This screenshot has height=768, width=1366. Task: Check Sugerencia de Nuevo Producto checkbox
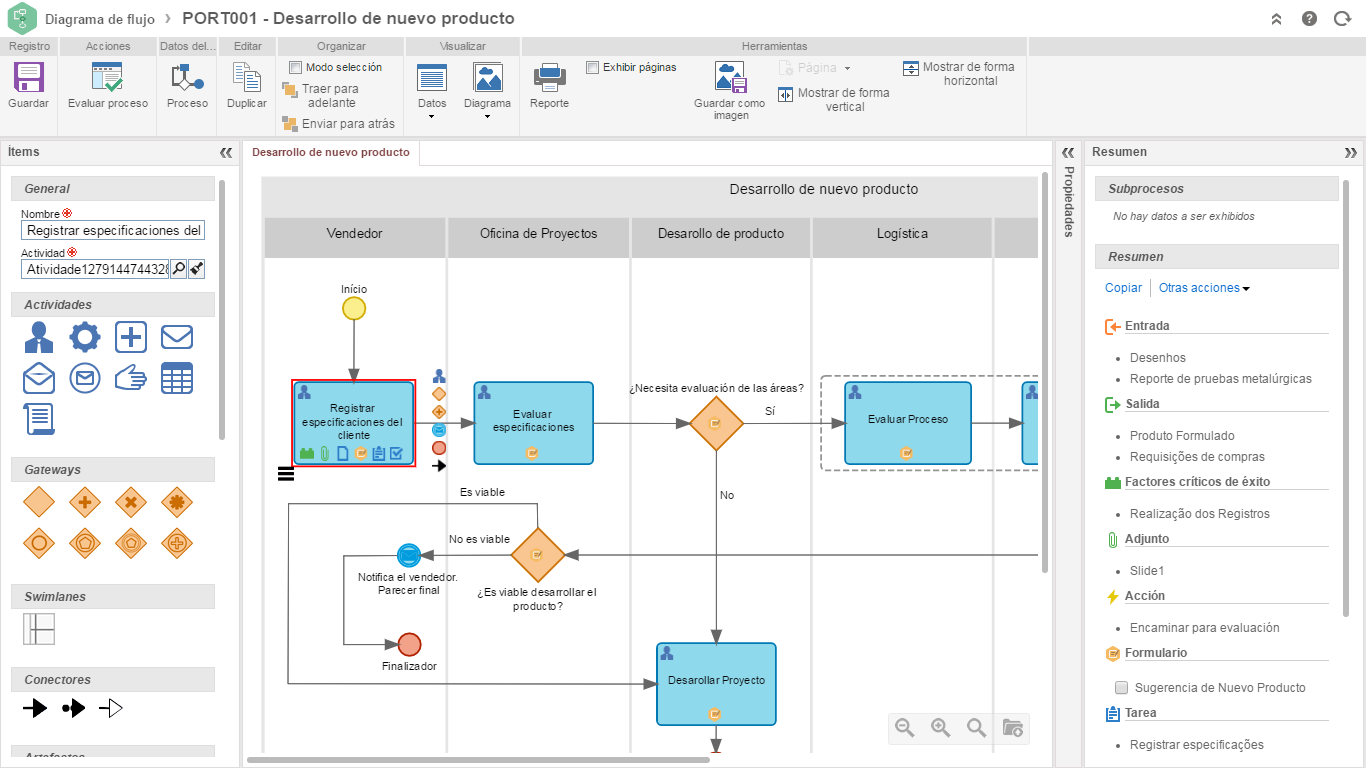[1122, 688]
